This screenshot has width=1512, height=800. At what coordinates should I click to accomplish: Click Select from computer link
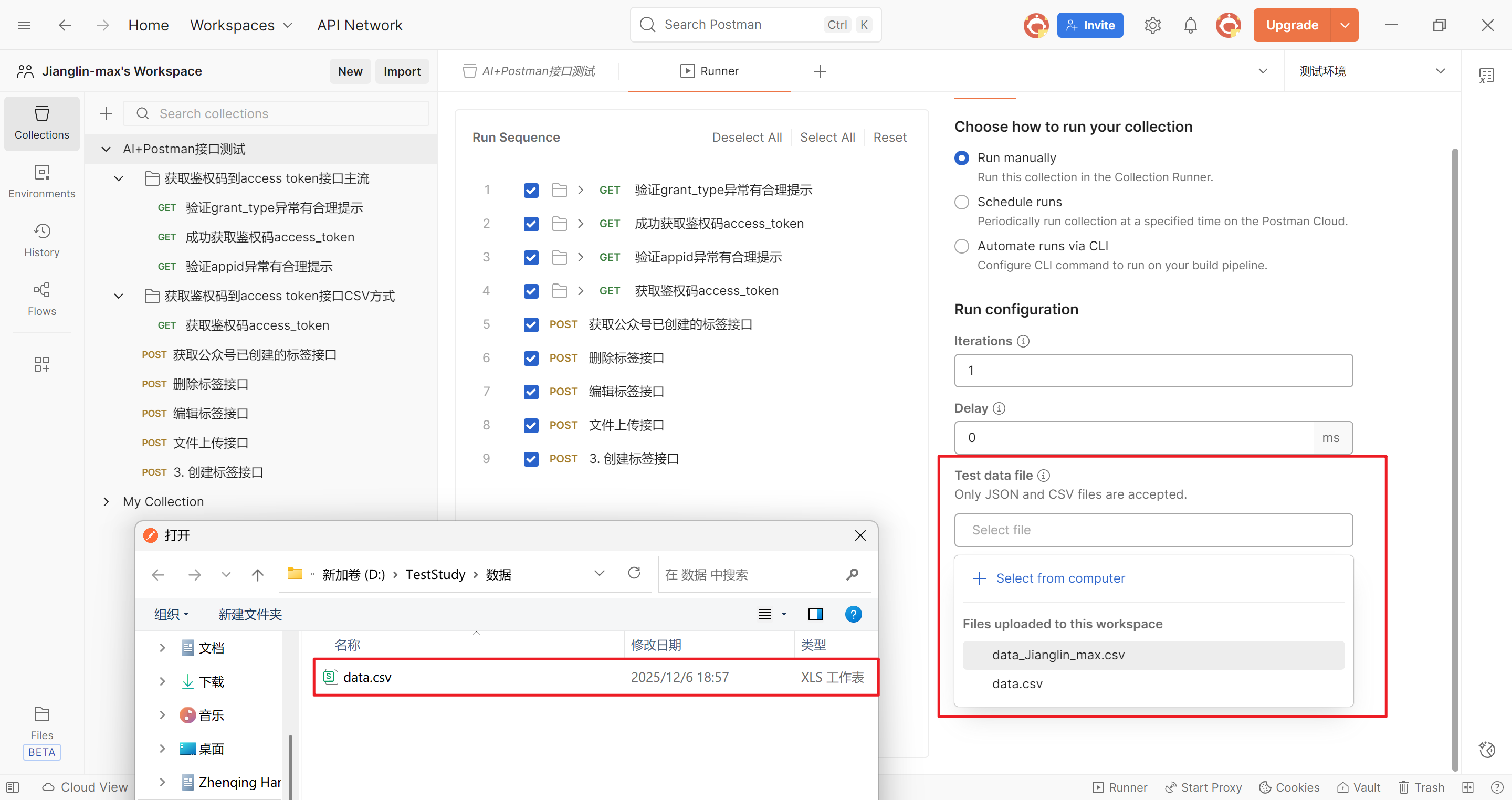pyautogui.click(x=1049, y=578)
